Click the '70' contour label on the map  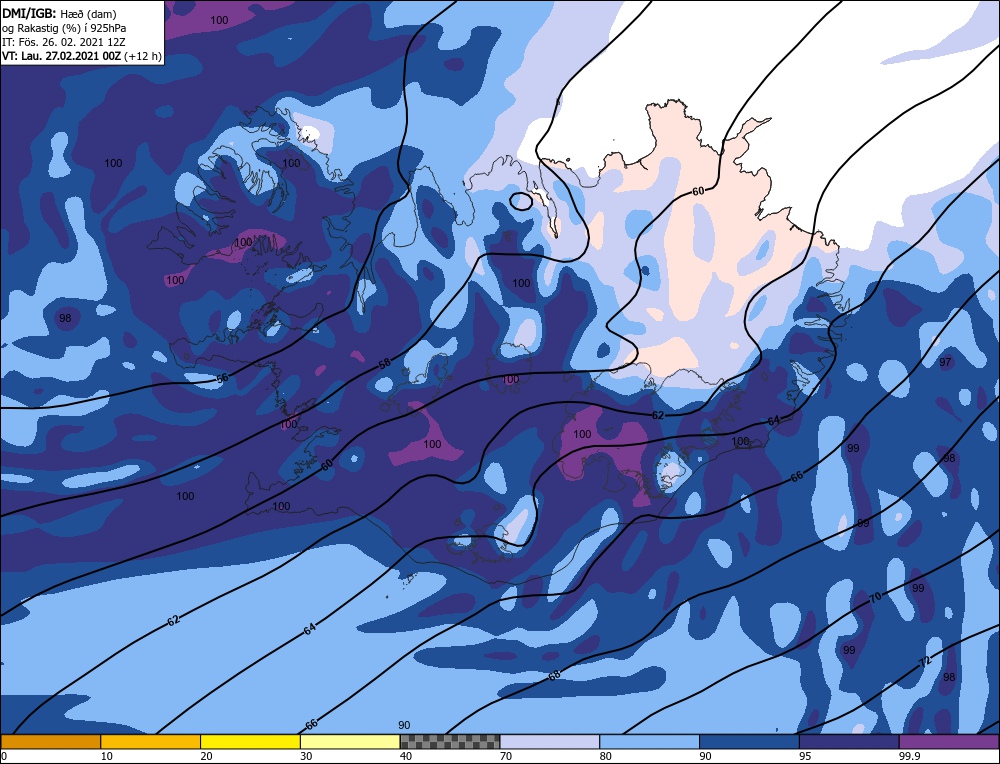point(876,598)
